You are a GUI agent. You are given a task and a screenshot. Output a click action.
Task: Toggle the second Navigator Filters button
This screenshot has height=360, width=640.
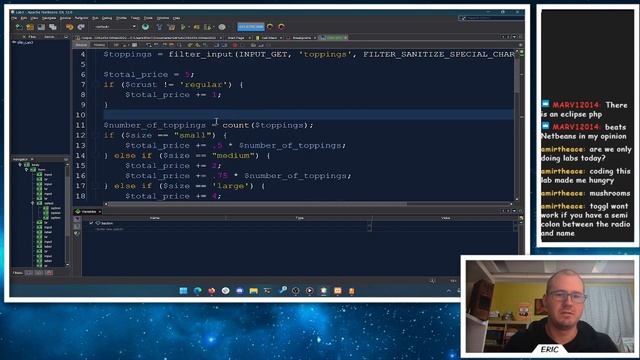tap(39, 273)
